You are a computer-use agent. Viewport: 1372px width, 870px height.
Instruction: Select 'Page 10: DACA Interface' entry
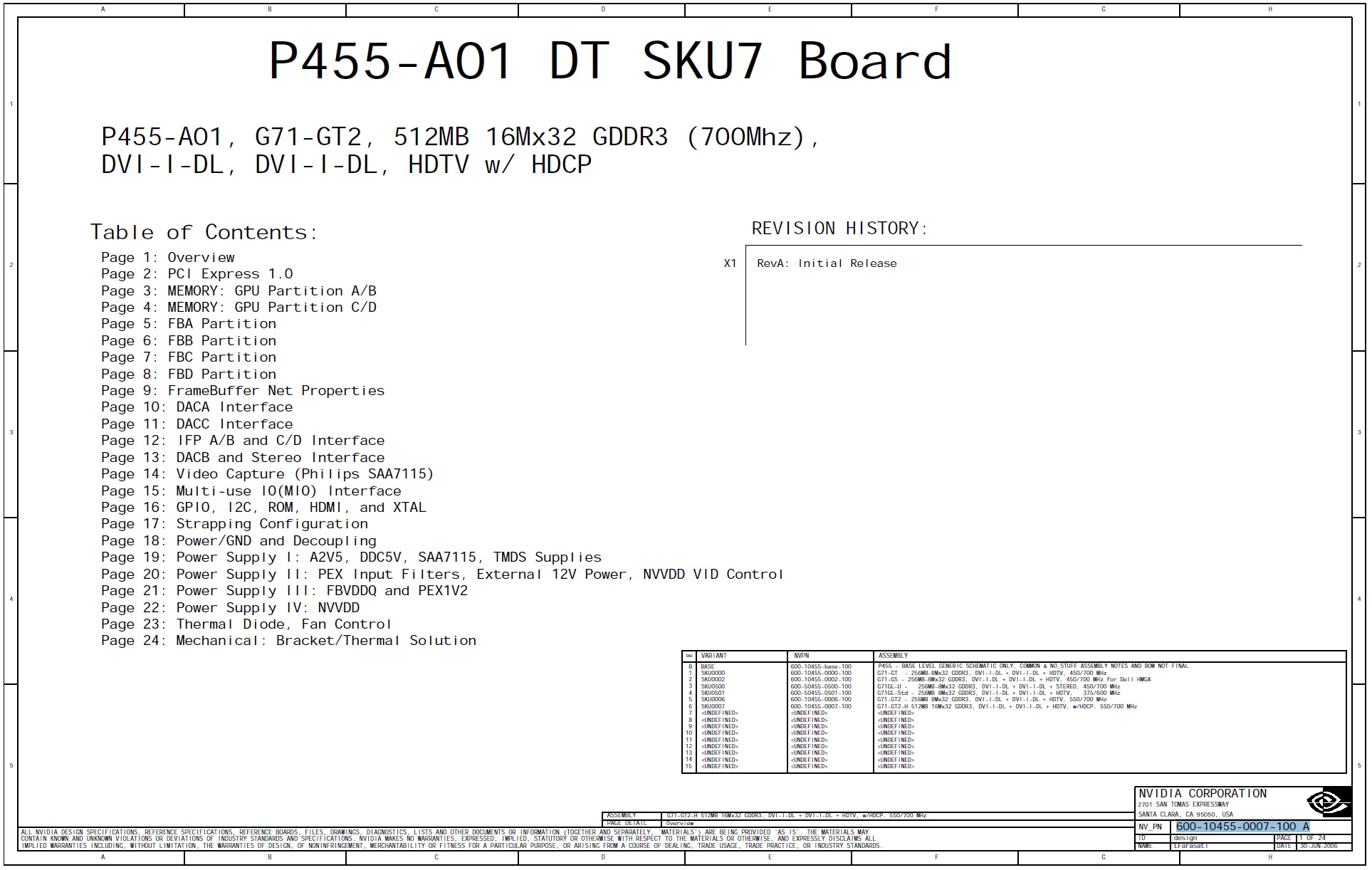[197, 407]
